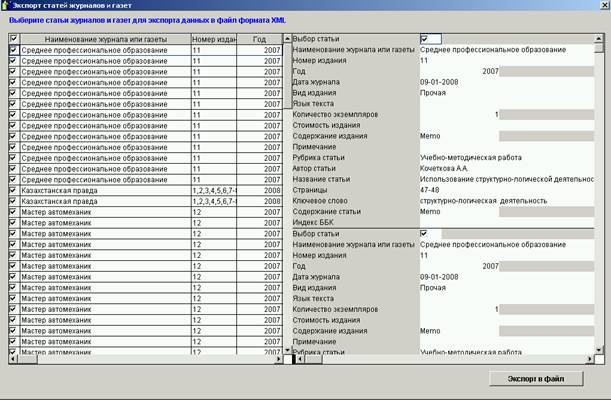Click the "47-48" pages value
Image resolution: width=611 pixels, height=400 pixels.
[x=429, y=190]
